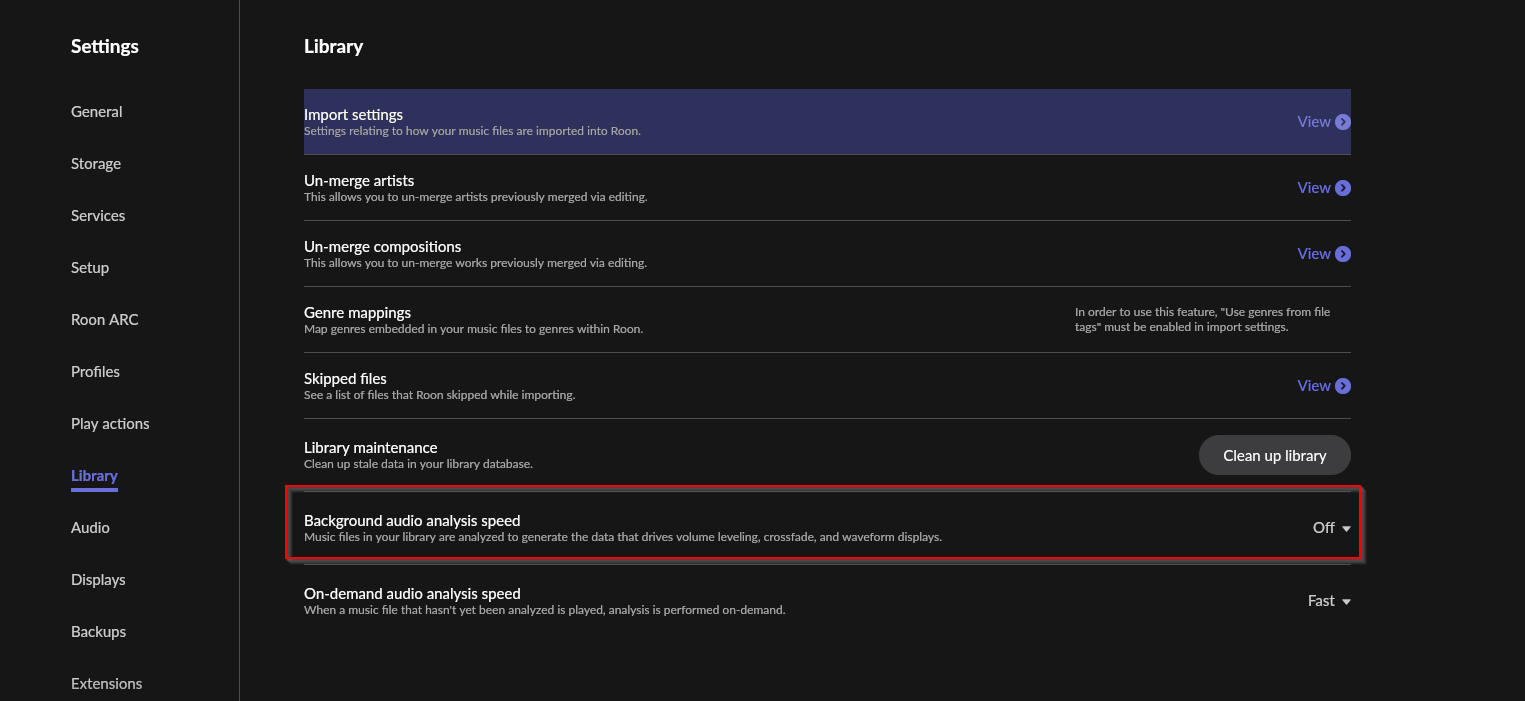Viewport: 1525px width, 701px height.
Task: Open Setup settings page
Action: [90, 268]
